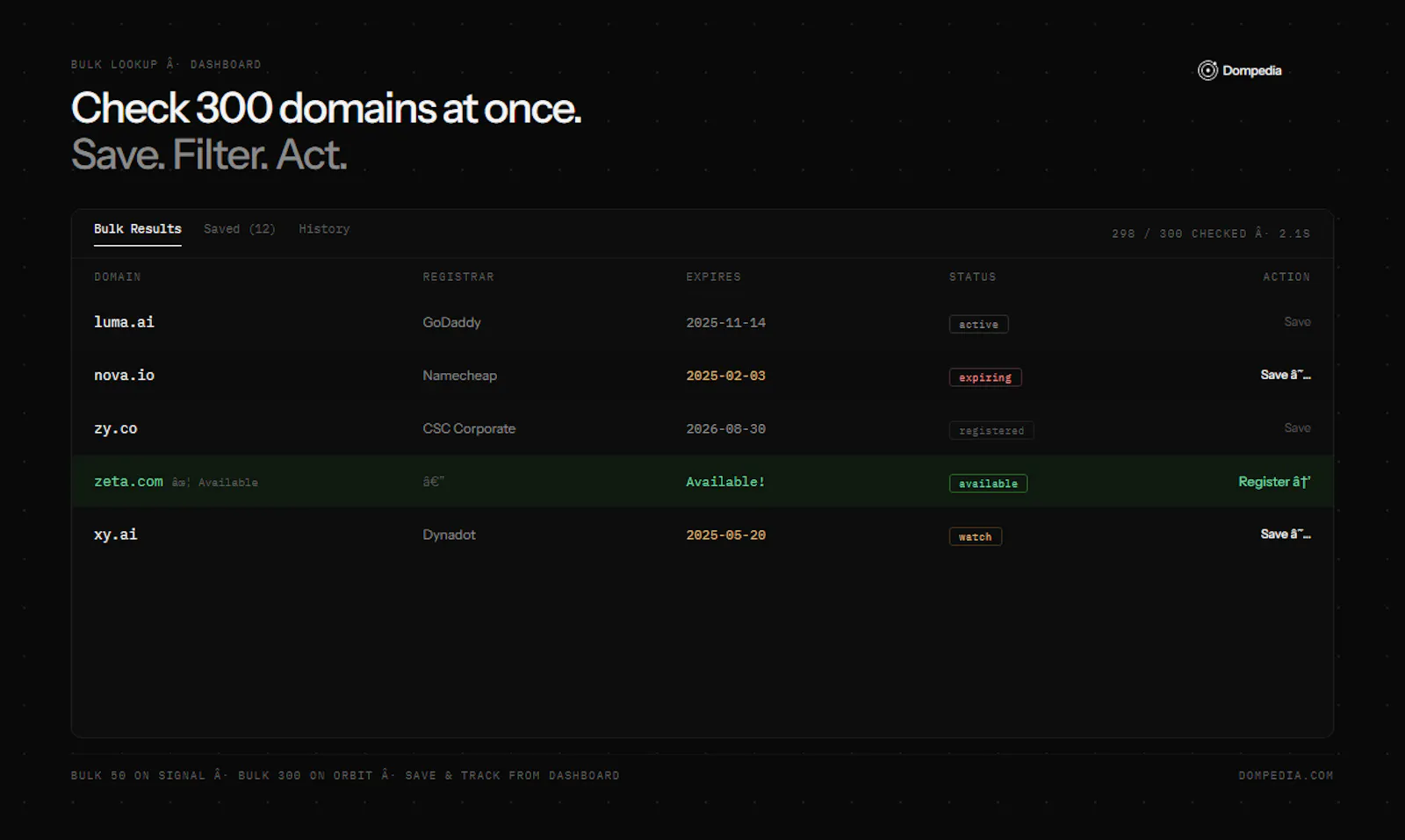Click the DOMPEDIA.COM footer text
Viewport: 1405px width, 840px height.
(x=1286, y=775)
